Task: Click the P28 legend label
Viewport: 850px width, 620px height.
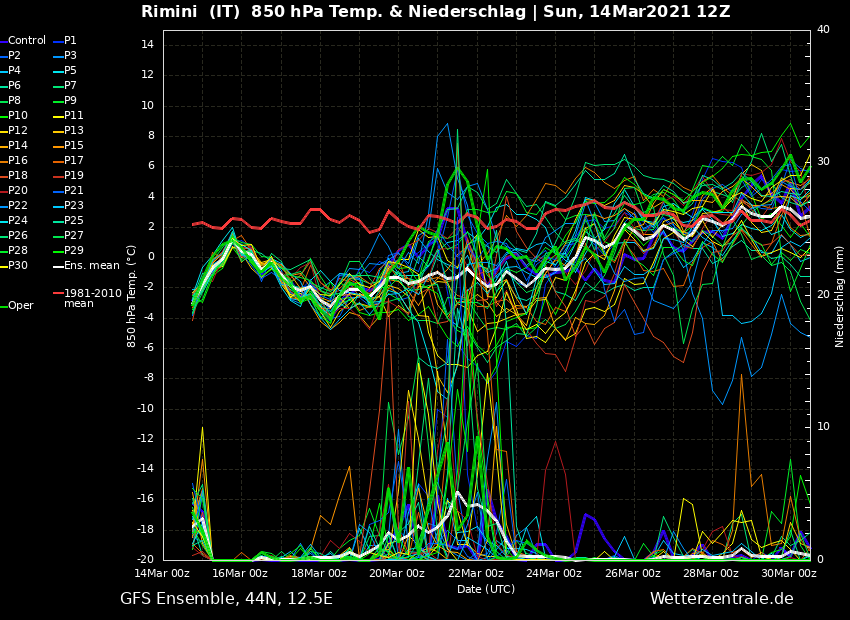Action: coord(17,250)
